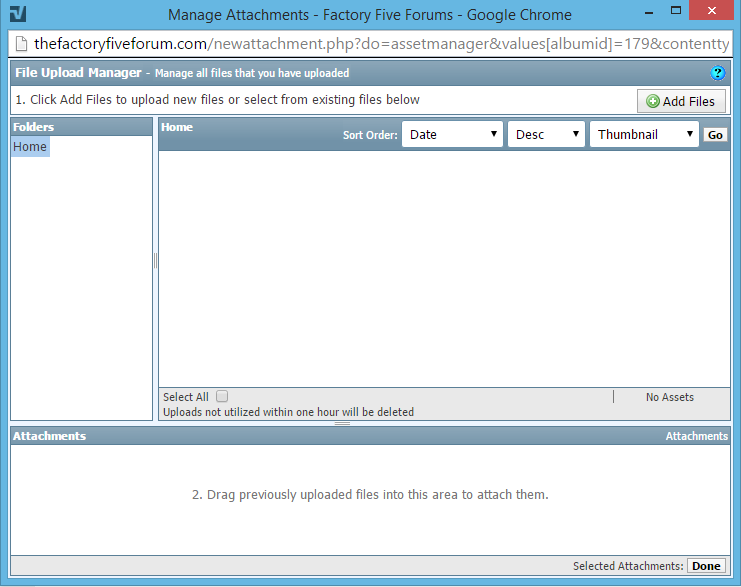This screenshot has height=587, width=741.
Task: Click the blue help question mark icon
Action: pyautogui.click(x=717, y=73)
